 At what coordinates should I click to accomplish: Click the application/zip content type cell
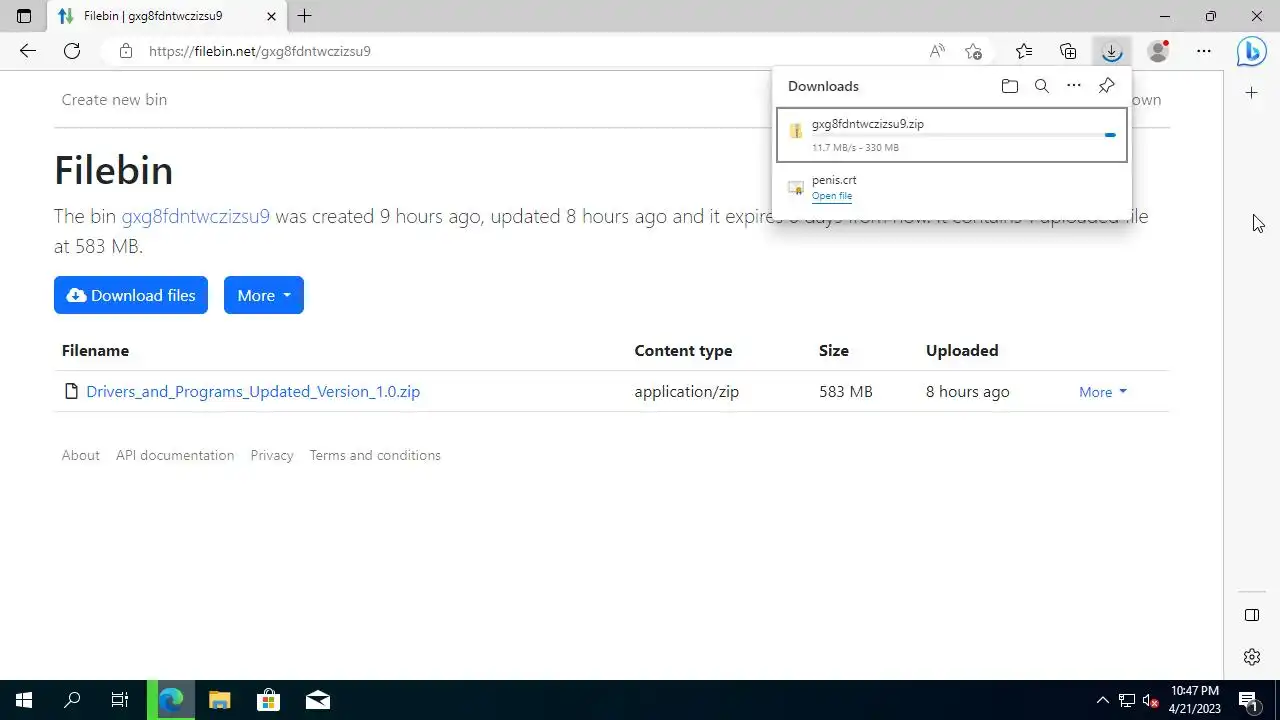coord(687,392)
